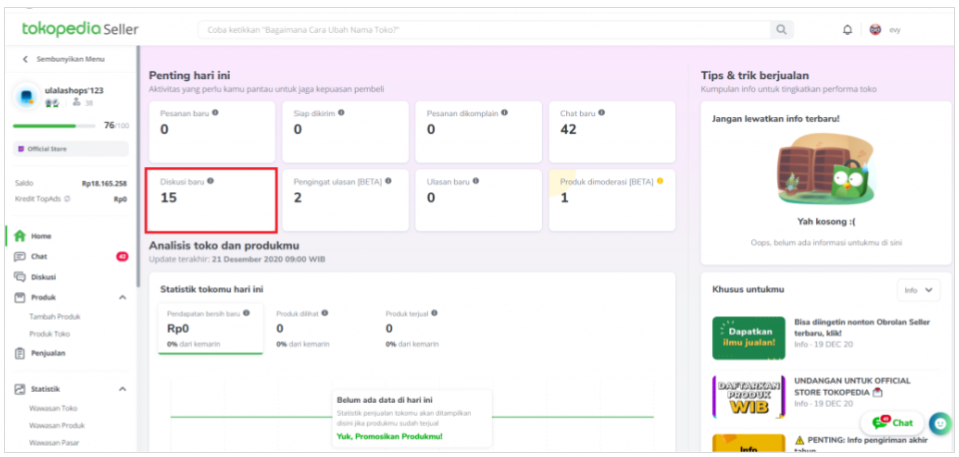This screenshot has height=457, width=959.
Task: Open the Dapatkan ilmu jualan thumbnail
Action: point(748,338)
